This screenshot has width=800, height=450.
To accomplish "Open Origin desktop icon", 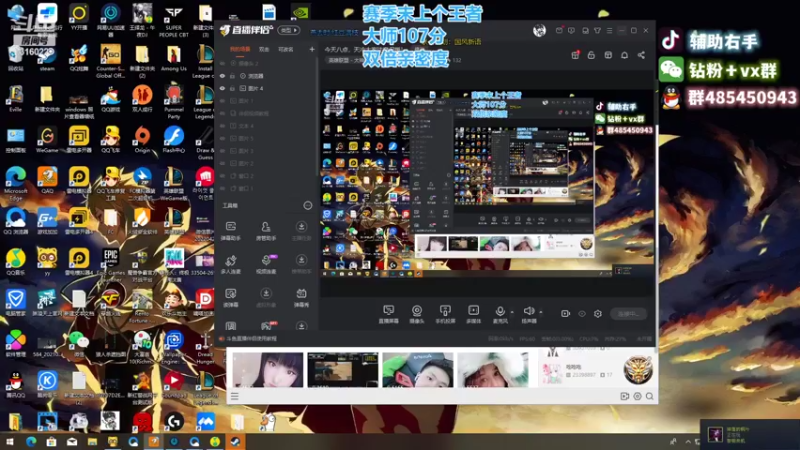I will tap(142, 139).
